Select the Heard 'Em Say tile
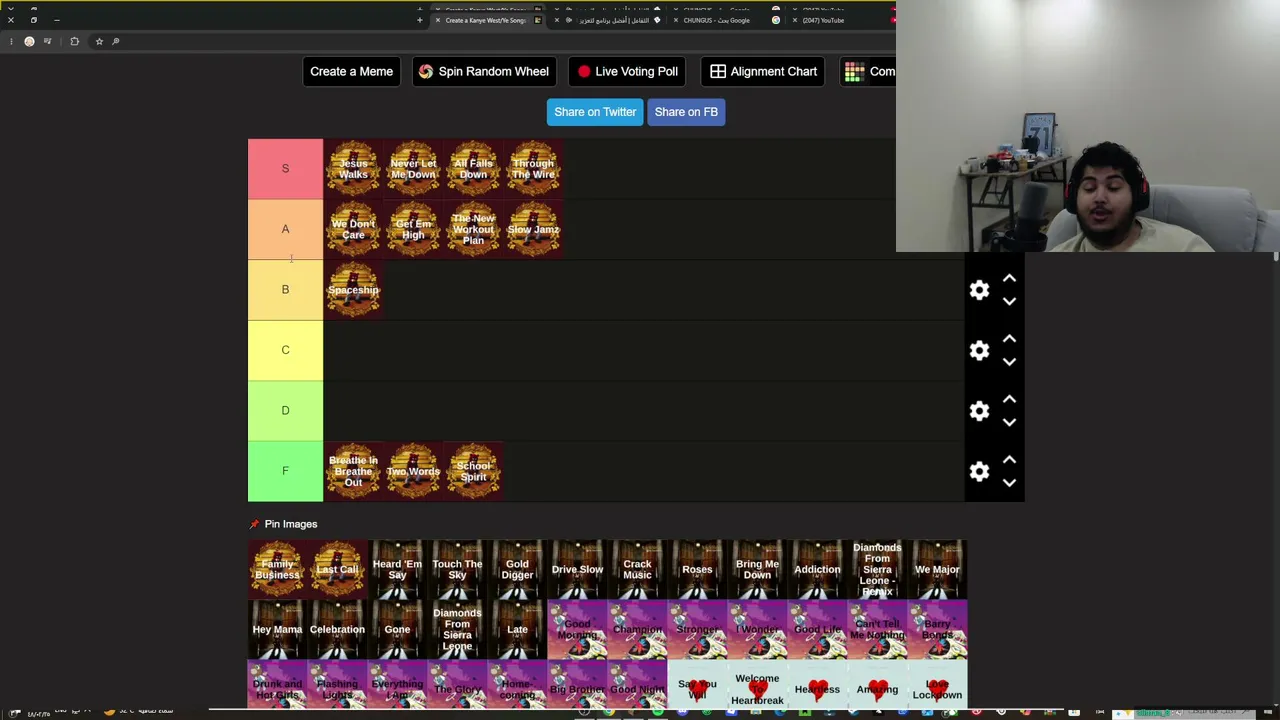The image size is (1280, 720). click(397, 569)
